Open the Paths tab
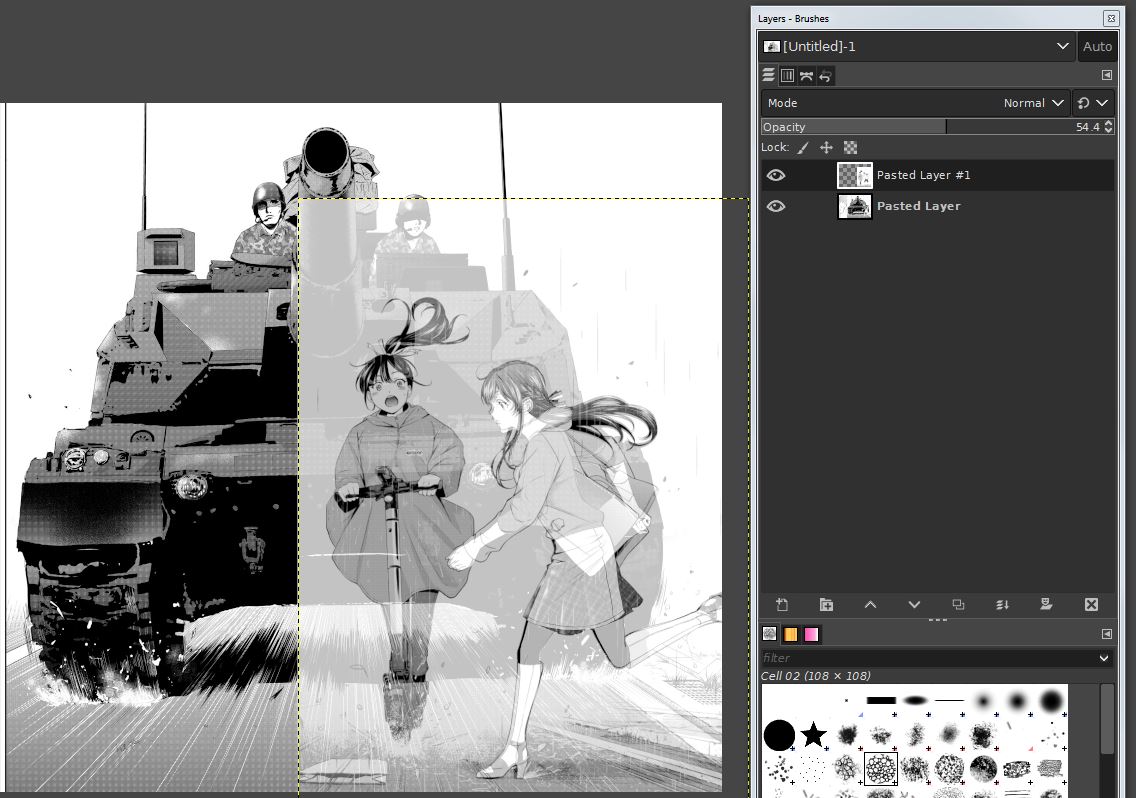Image resolution: width=1136 pixels, height=798 pixels. [806, 75]
